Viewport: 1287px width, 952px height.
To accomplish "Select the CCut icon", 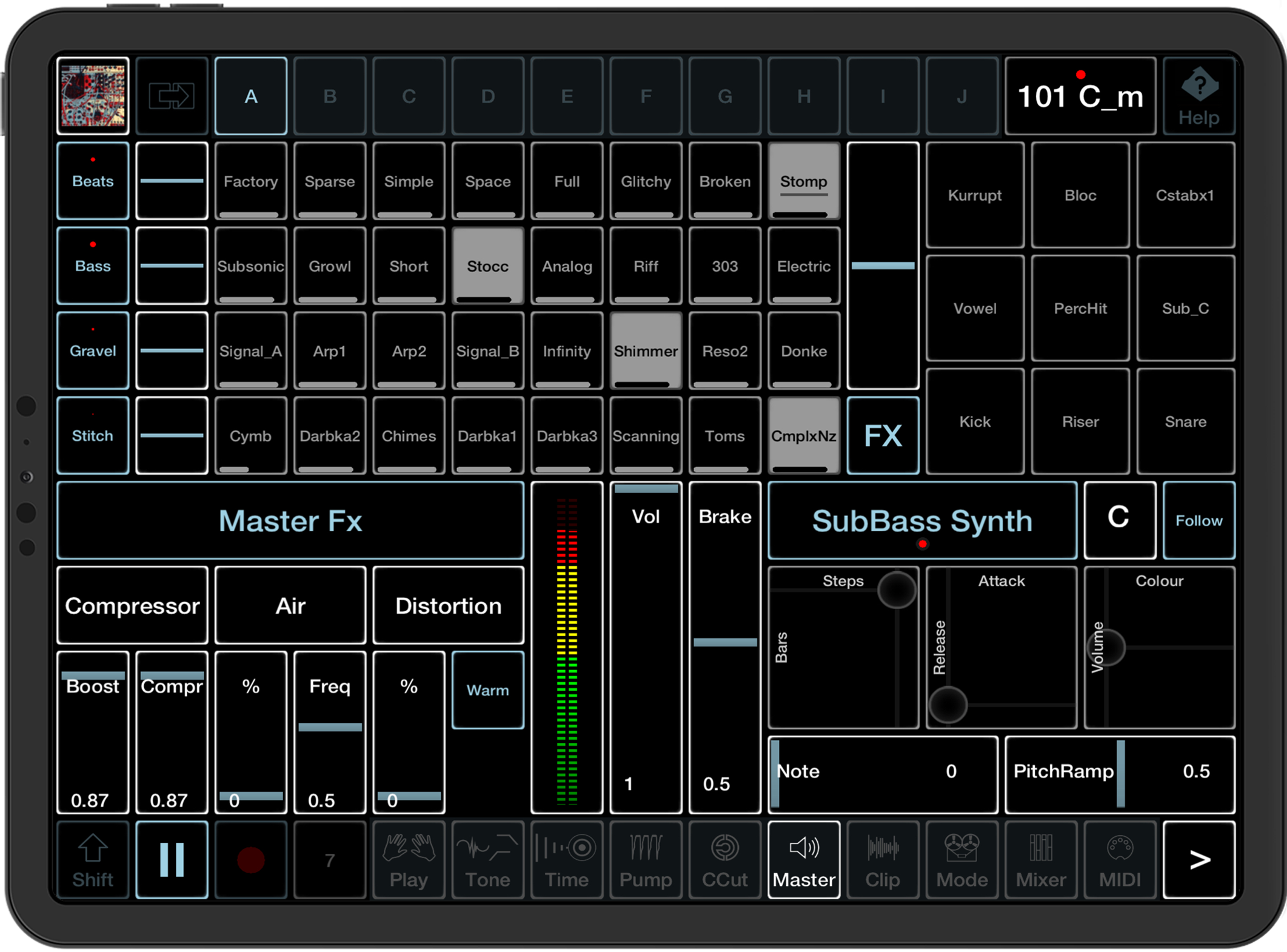I will tap(724, 859).
